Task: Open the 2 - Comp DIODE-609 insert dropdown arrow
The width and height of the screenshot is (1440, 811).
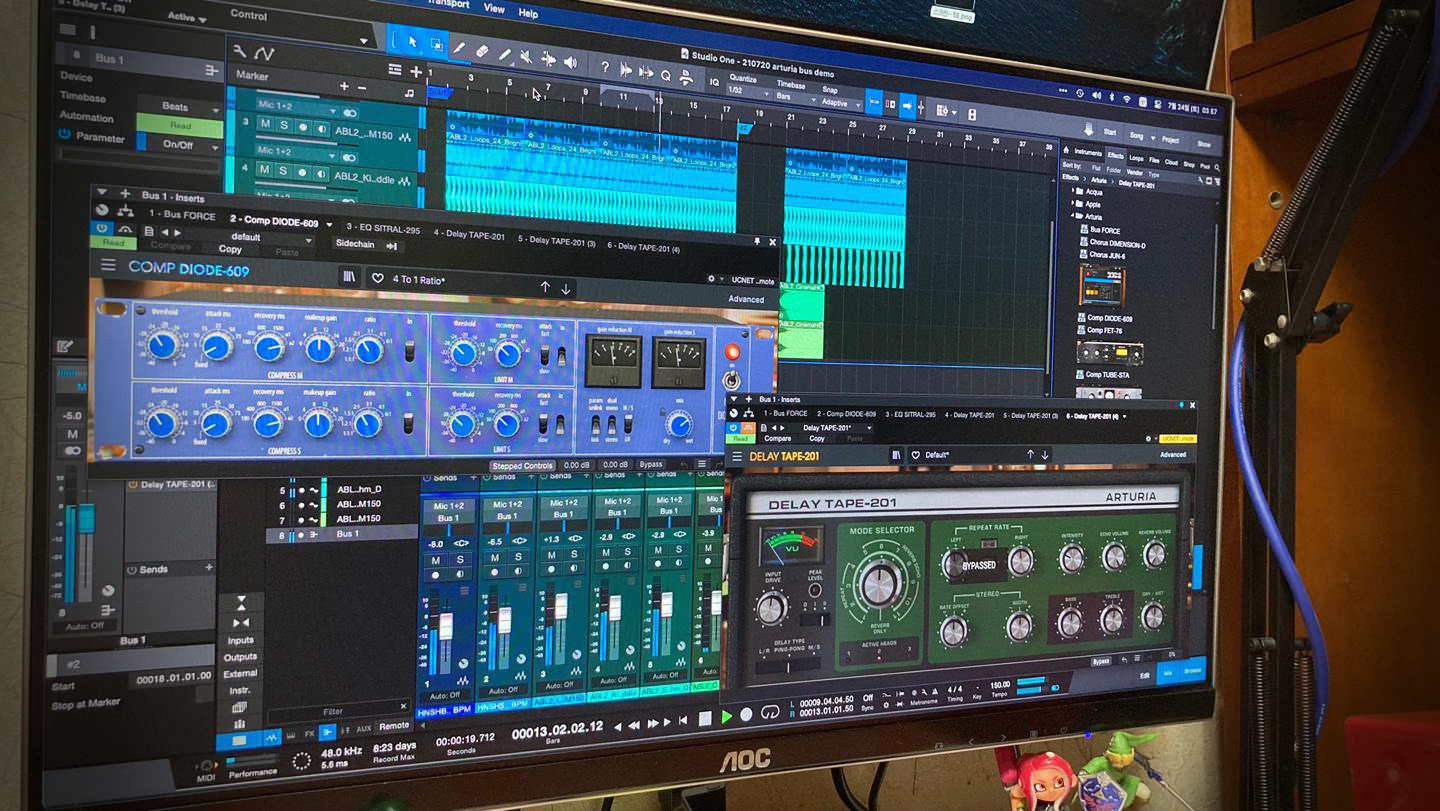Action: coord(329,223)
